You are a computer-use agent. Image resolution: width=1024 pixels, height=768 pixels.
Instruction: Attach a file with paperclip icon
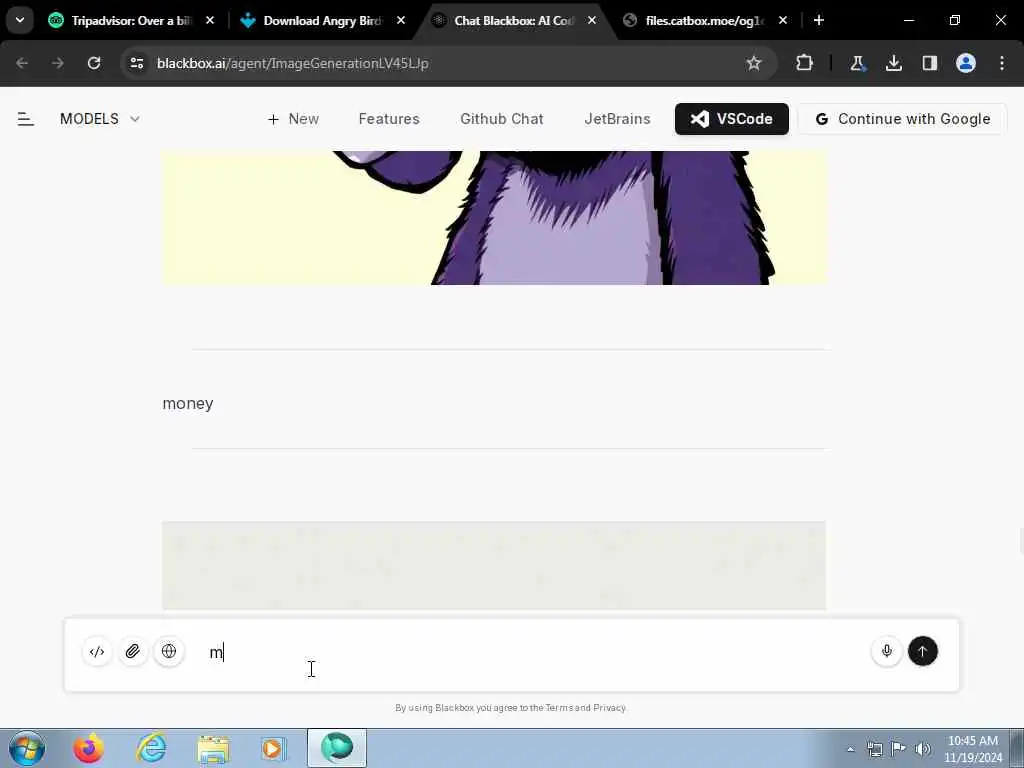tap(133, 651)
